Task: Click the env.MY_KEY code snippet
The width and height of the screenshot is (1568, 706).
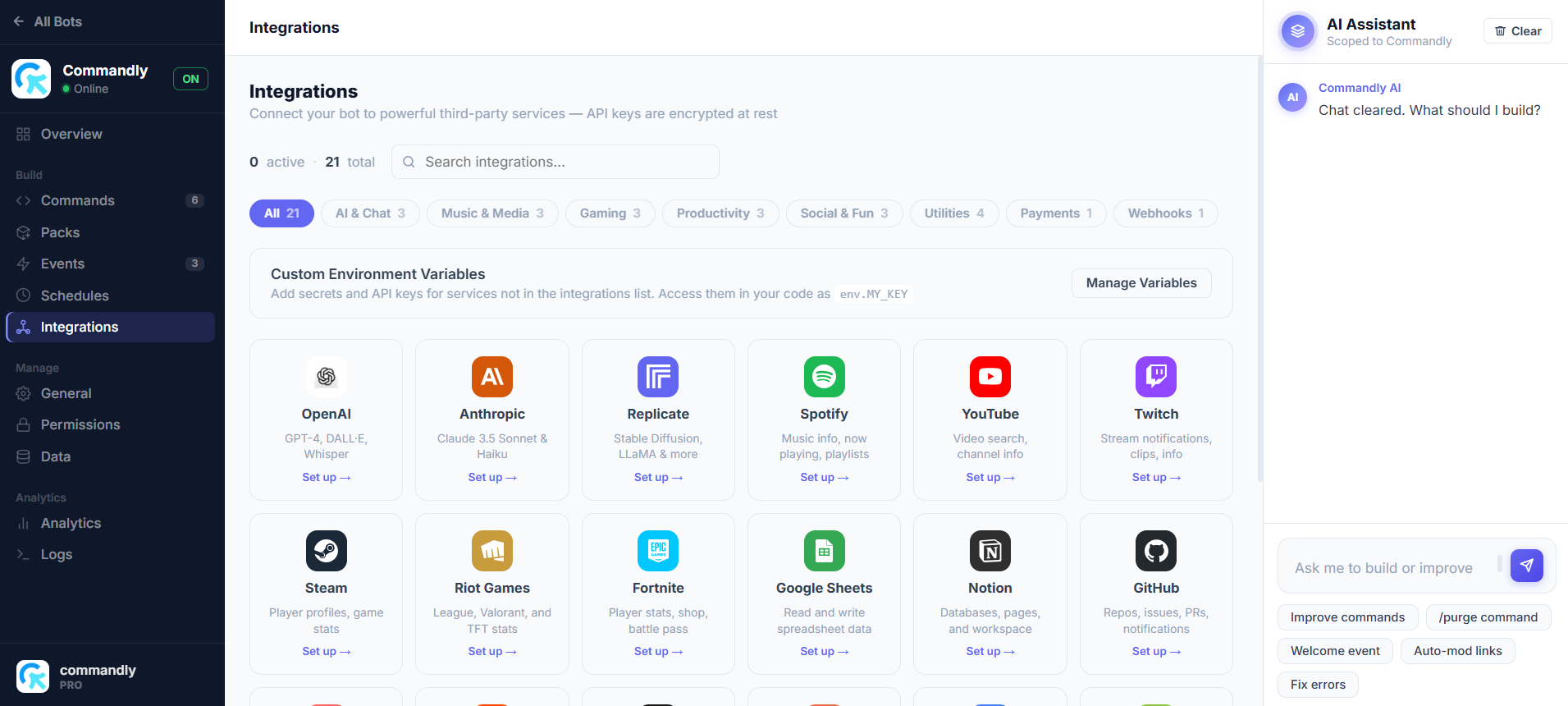Action: 874,294
